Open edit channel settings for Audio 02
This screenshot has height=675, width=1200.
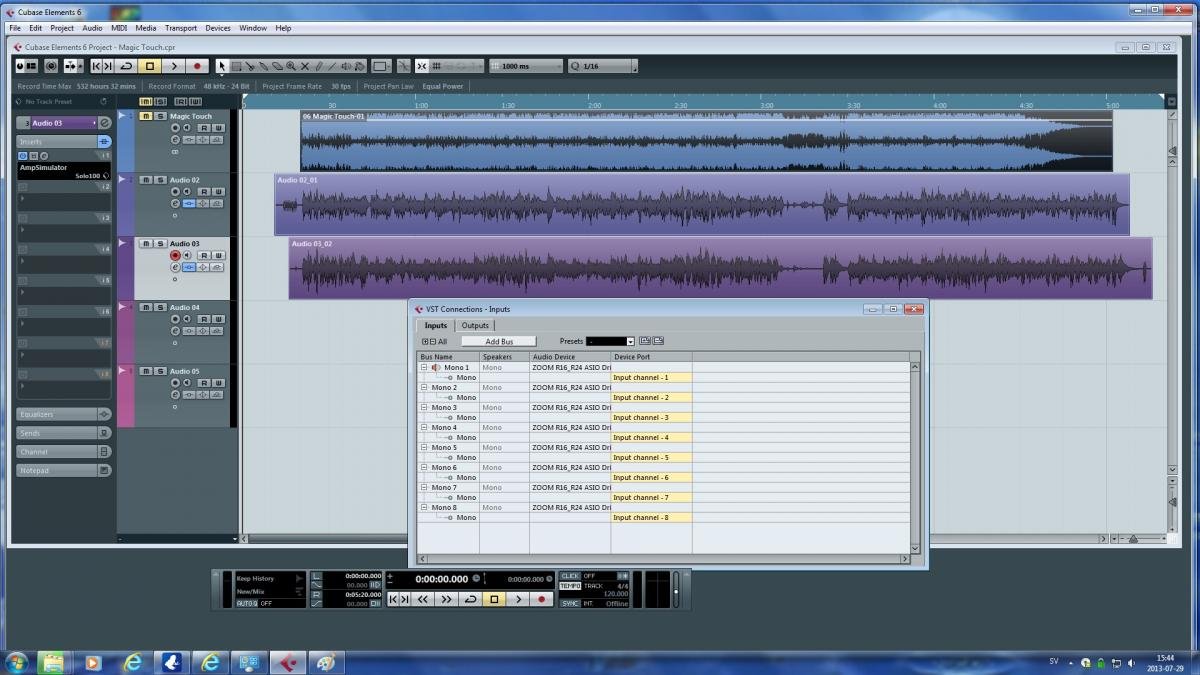click(175, 203)
